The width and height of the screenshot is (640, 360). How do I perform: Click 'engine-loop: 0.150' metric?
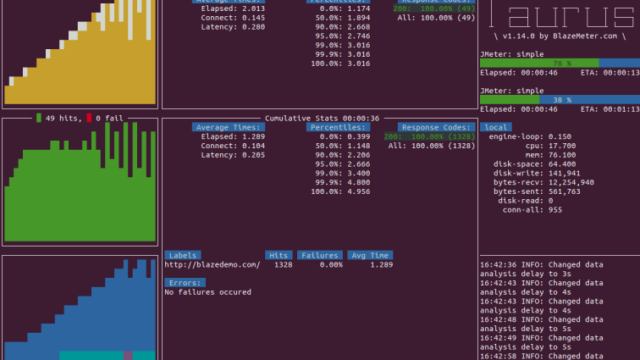point(530,137)
